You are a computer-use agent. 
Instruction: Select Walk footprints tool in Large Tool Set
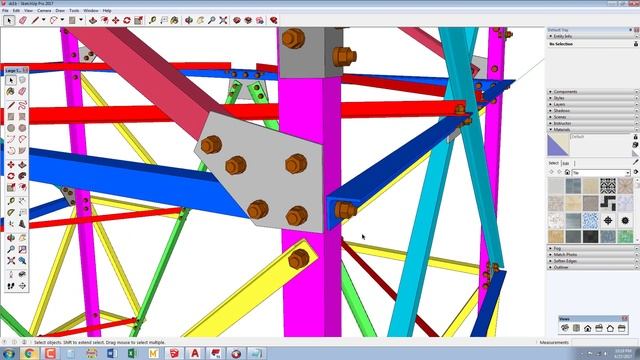point(11,286)
